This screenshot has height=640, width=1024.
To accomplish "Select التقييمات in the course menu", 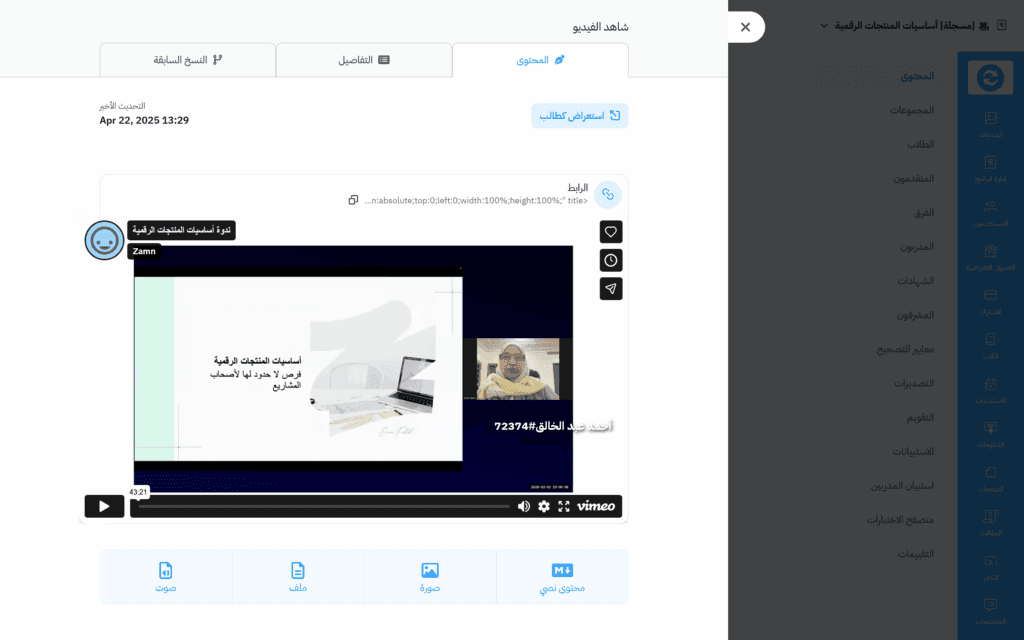I will coord(916,554).
